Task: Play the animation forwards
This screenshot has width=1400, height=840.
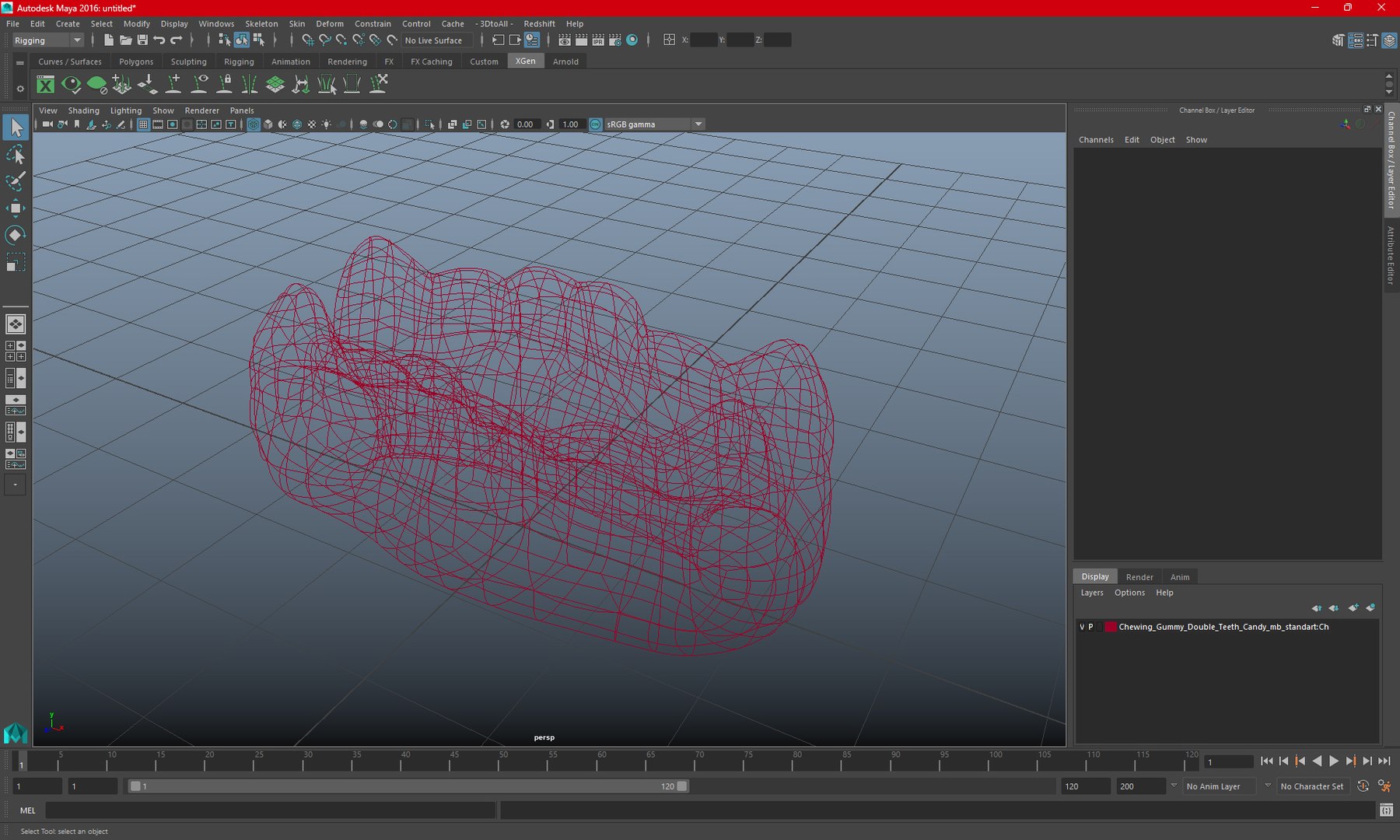Action: pyautogui.click(x=1333, y=761)
